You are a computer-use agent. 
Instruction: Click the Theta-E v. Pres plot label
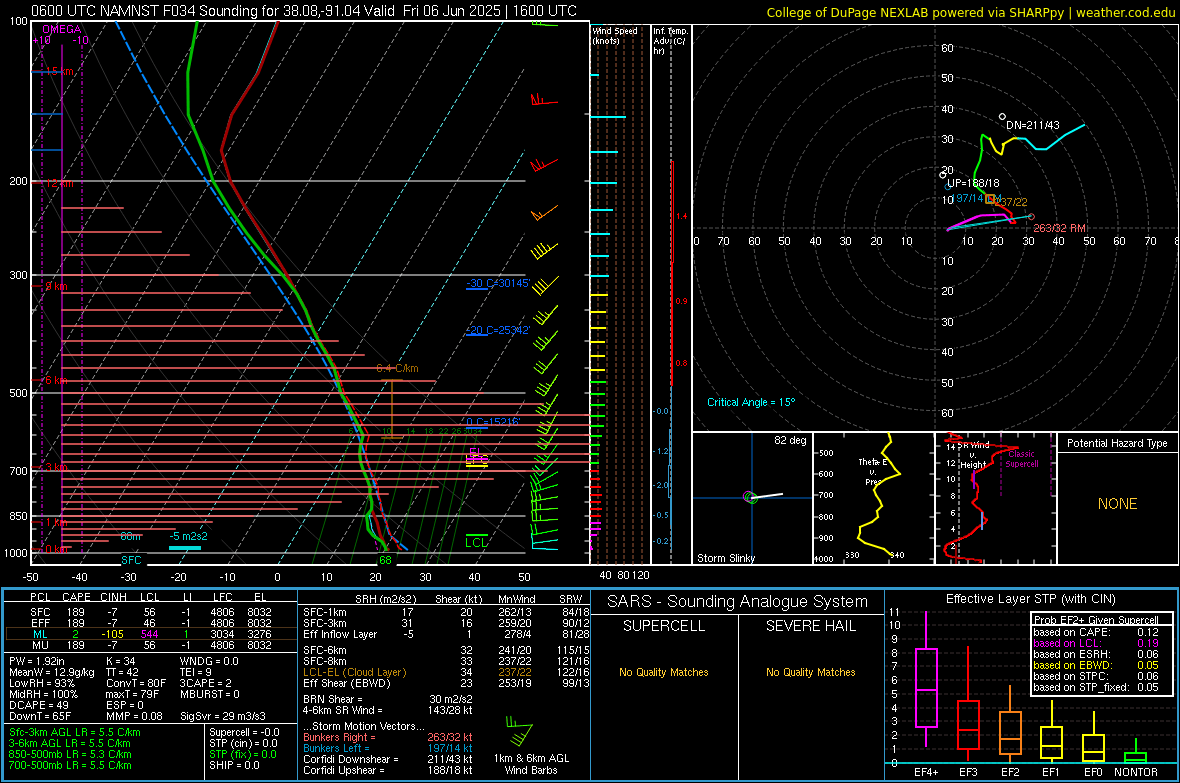tap(872, 471)
